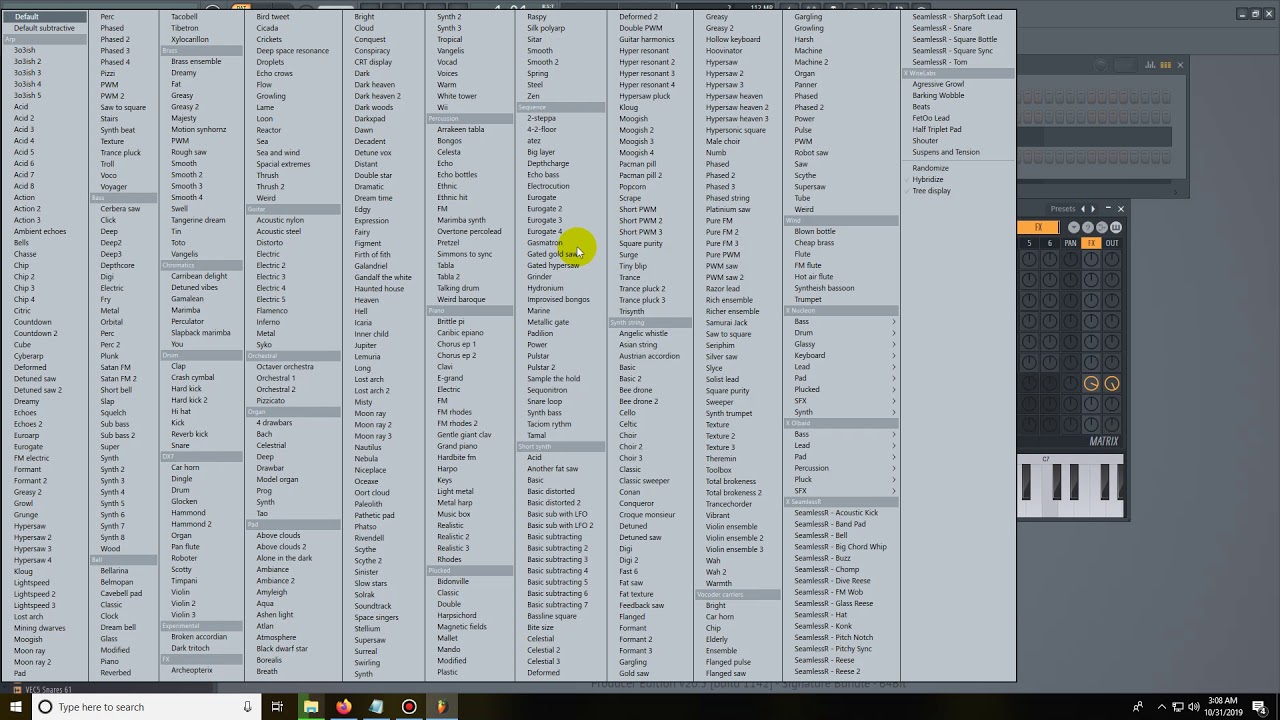This screenshot has height=720, width=1280.
Task: Select the Basic sub with LFO 2 preset
Action: (x=560, y=525)
